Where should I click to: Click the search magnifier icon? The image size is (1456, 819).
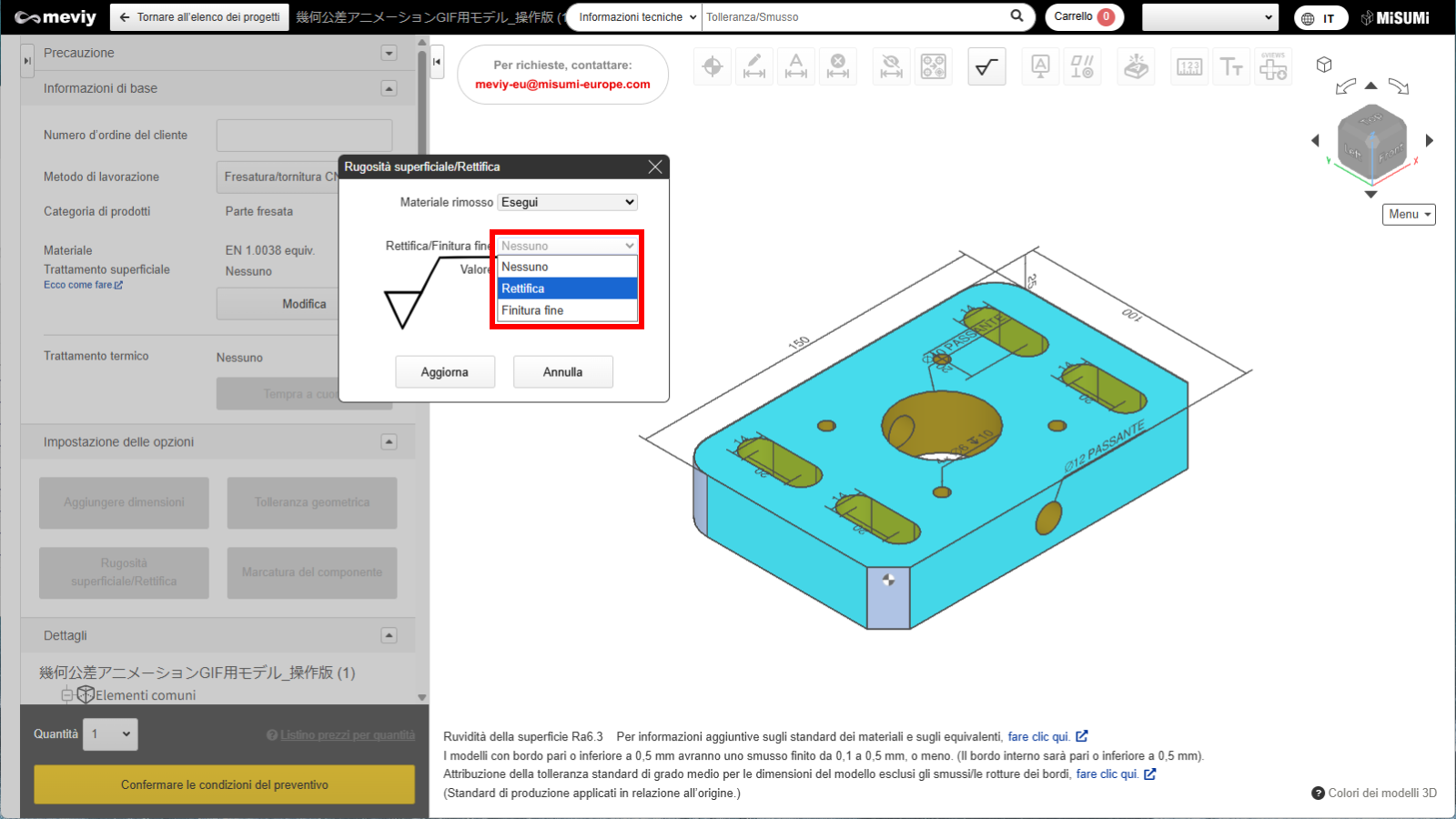click(1016, 16)
